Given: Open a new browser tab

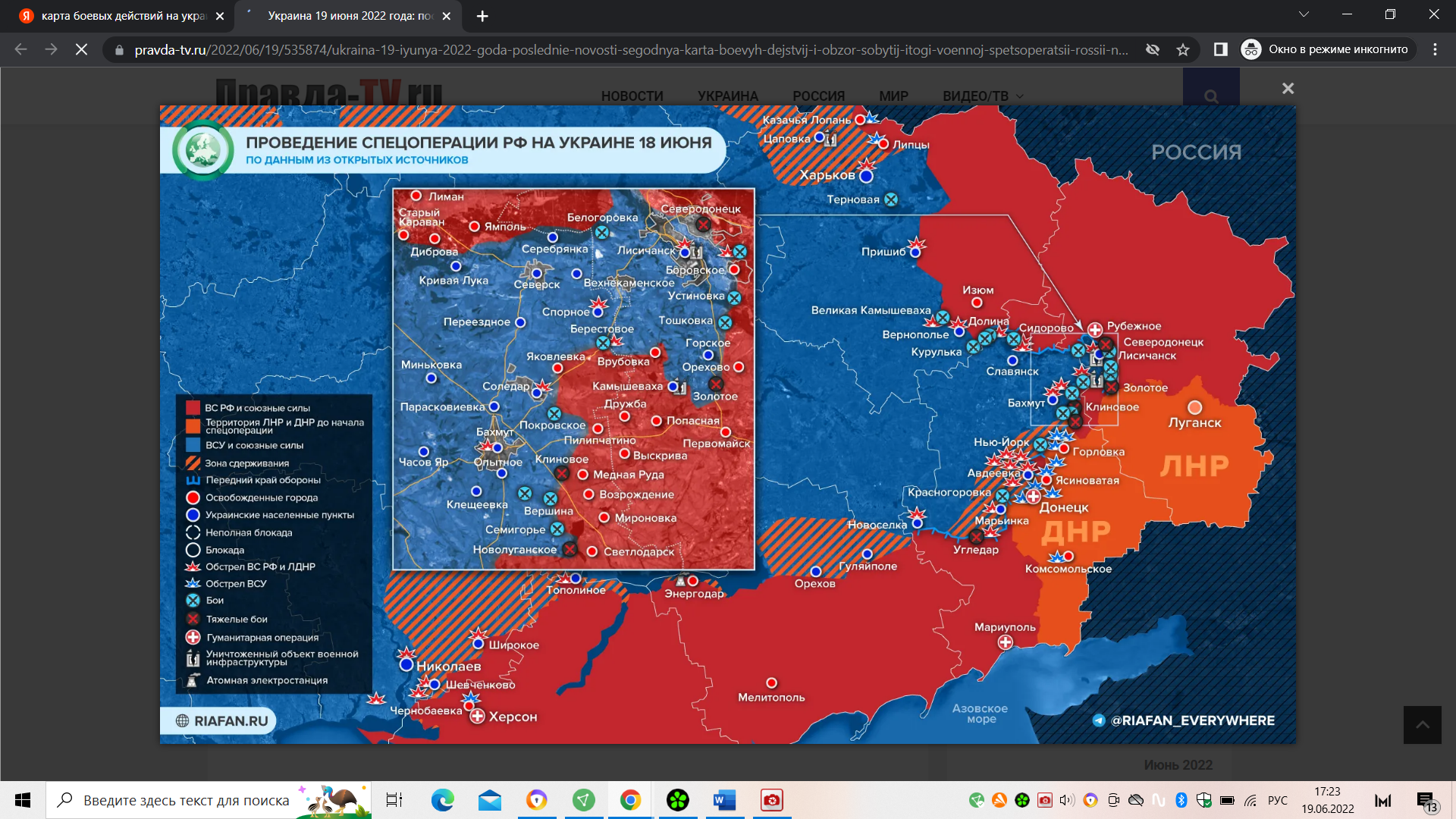Looking at the screenshot, I should click(x=482, y=16).
